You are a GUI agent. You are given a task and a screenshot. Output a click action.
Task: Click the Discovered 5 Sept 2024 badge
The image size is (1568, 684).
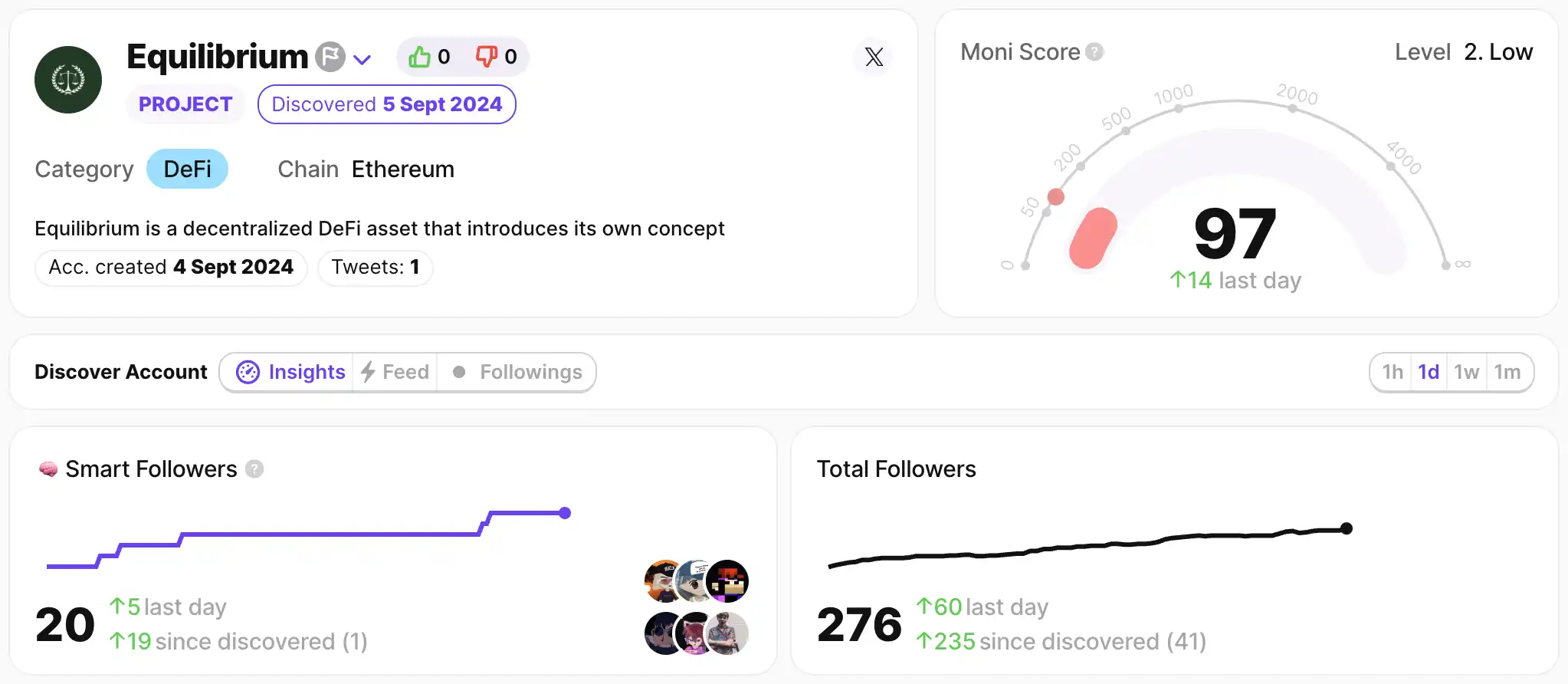coord(387,105)
